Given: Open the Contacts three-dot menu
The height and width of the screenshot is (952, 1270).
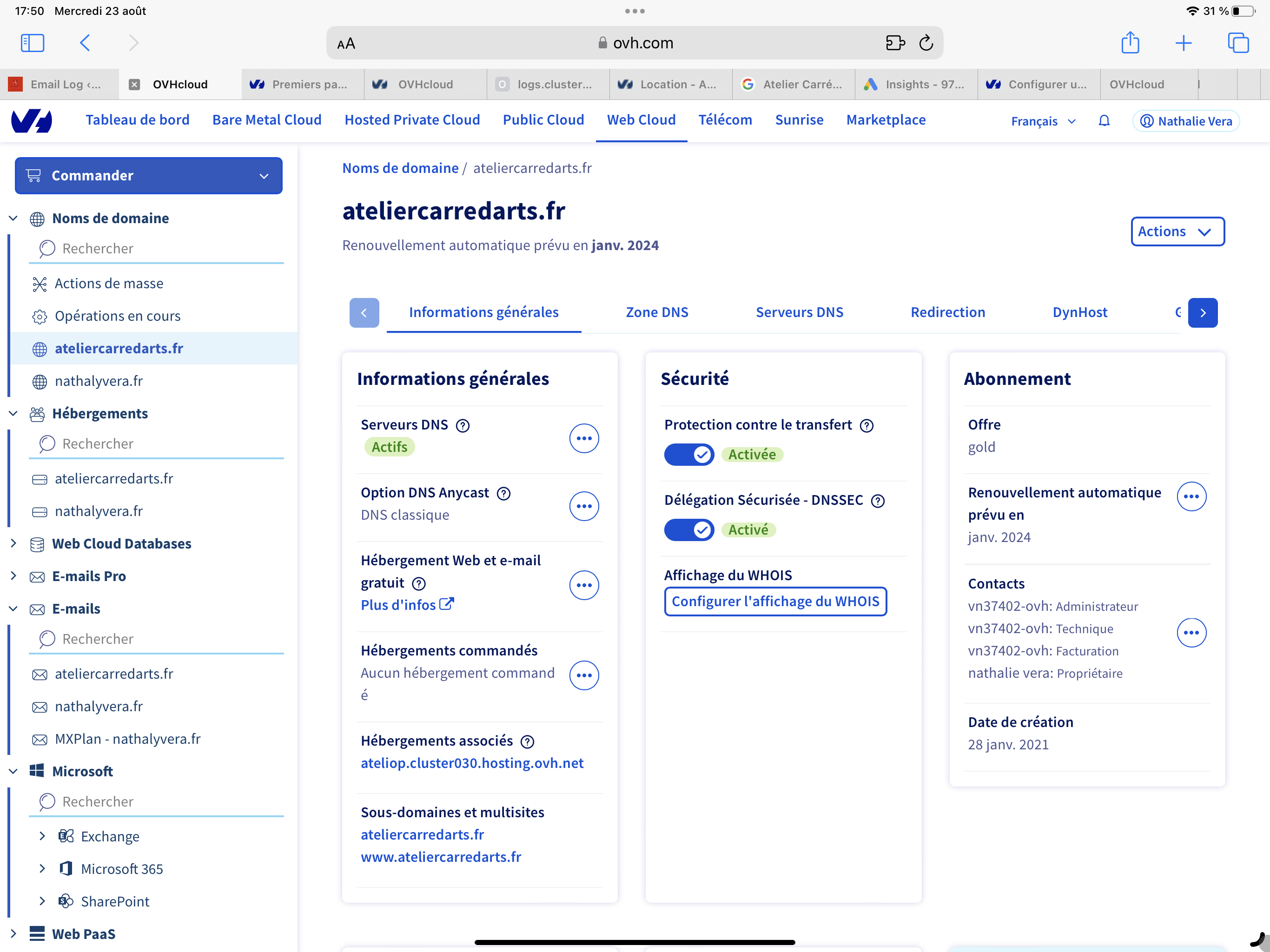Looking at the screenshot, I should pos(1191,633).
